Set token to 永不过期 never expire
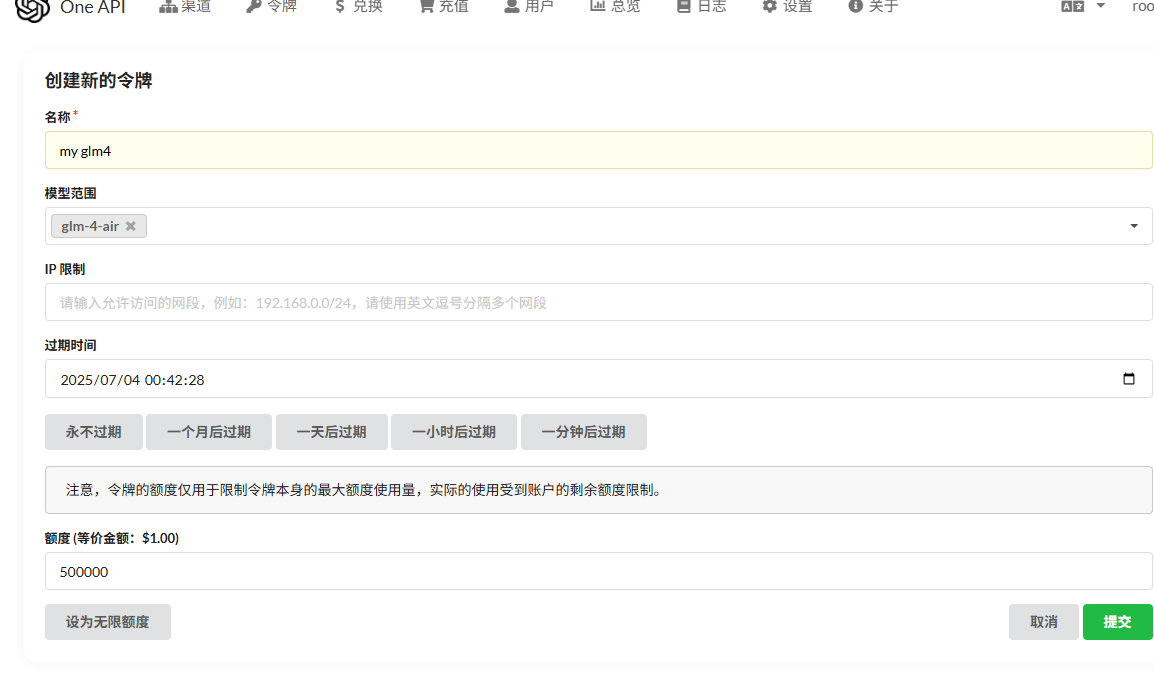Image resolution: width=1154 pixels, height=679 pixels. 93,432
